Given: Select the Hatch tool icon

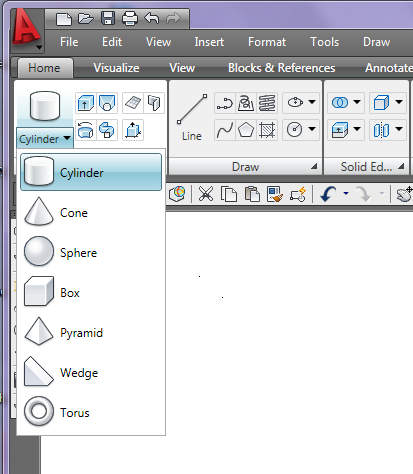Looking at the screenshot, I should [x=267, y=130].
